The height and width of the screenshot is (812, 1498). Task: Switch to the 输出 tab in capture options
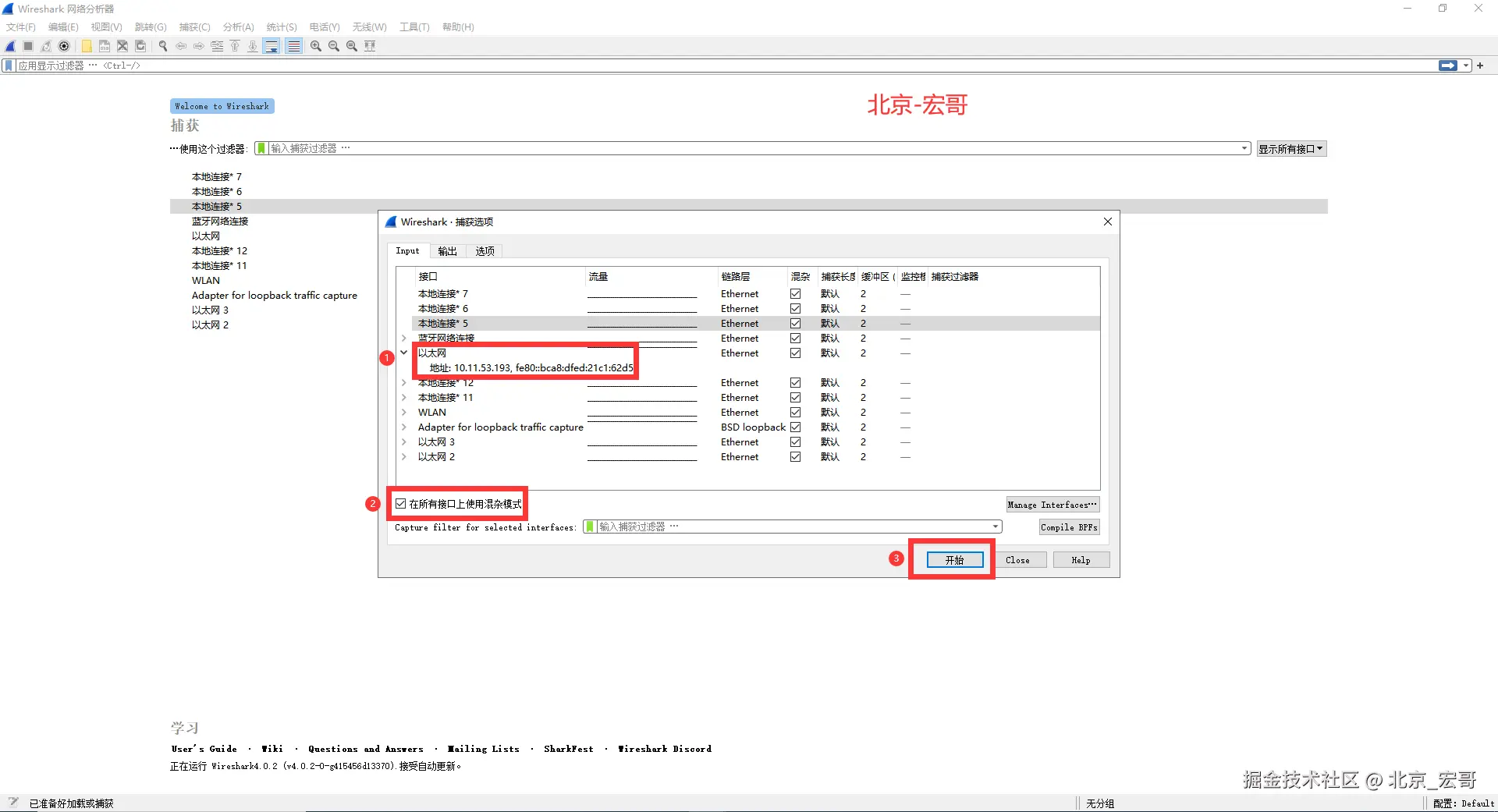coord(448,251)
